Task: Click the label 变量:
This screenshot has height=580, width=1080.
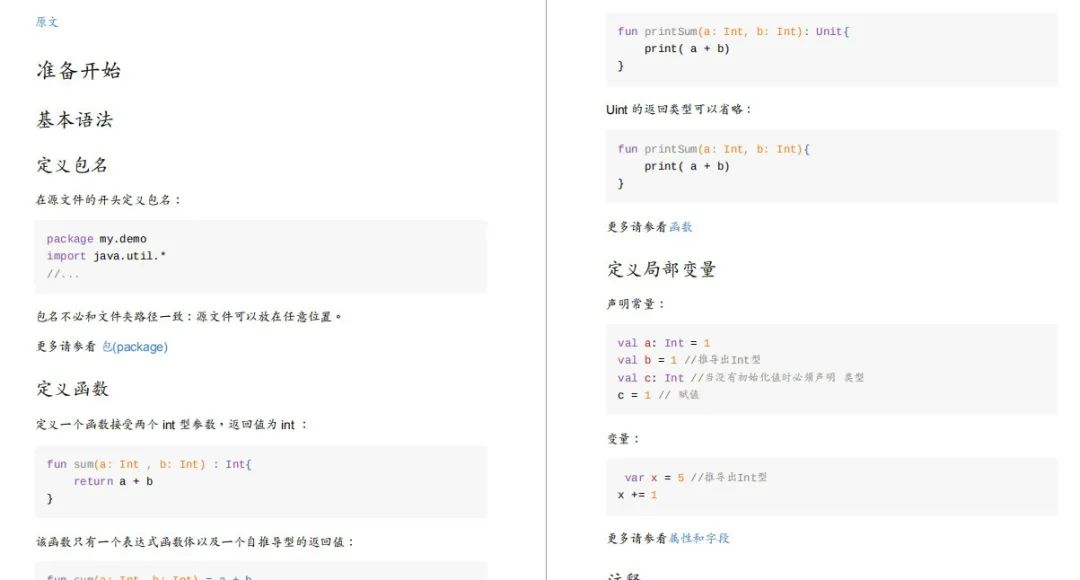Action: coord(623,439)
